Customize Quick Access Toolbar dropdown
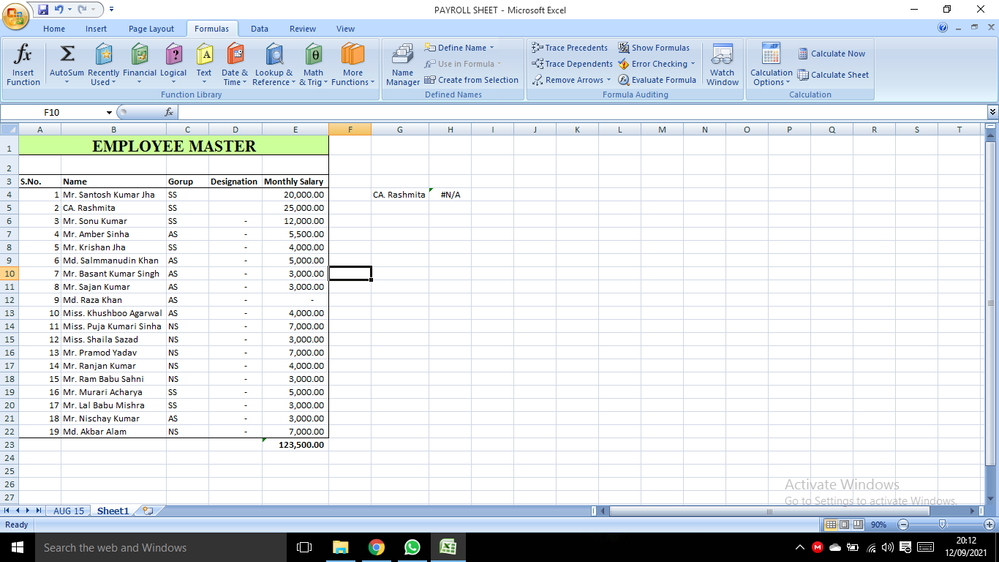 click(x=111, y=10)
